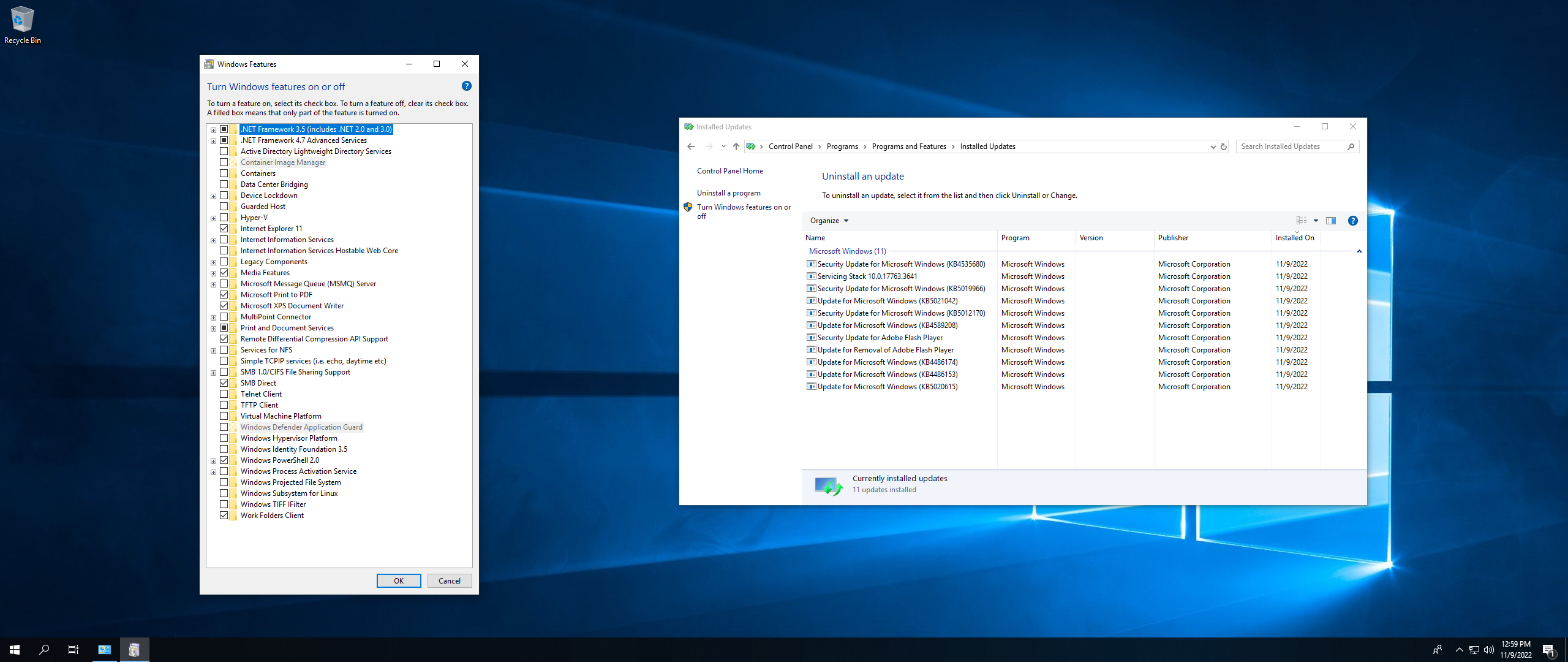Click the Installed Updates help icon

(1353, 221)
